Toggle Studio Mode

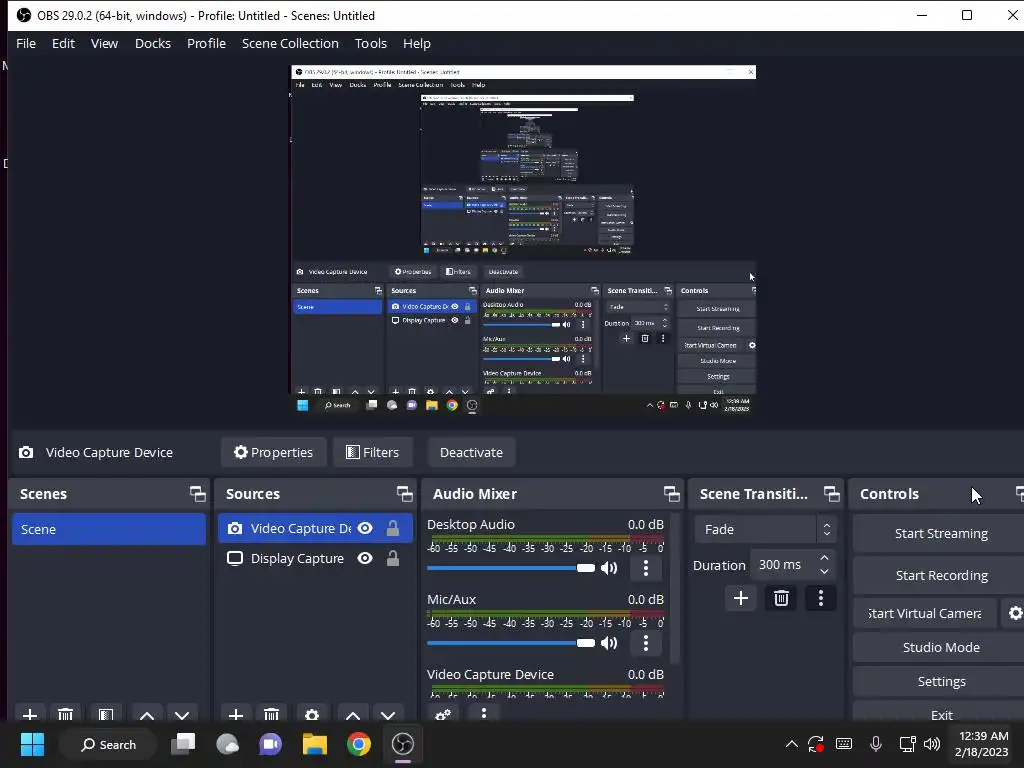coord(940,647)
